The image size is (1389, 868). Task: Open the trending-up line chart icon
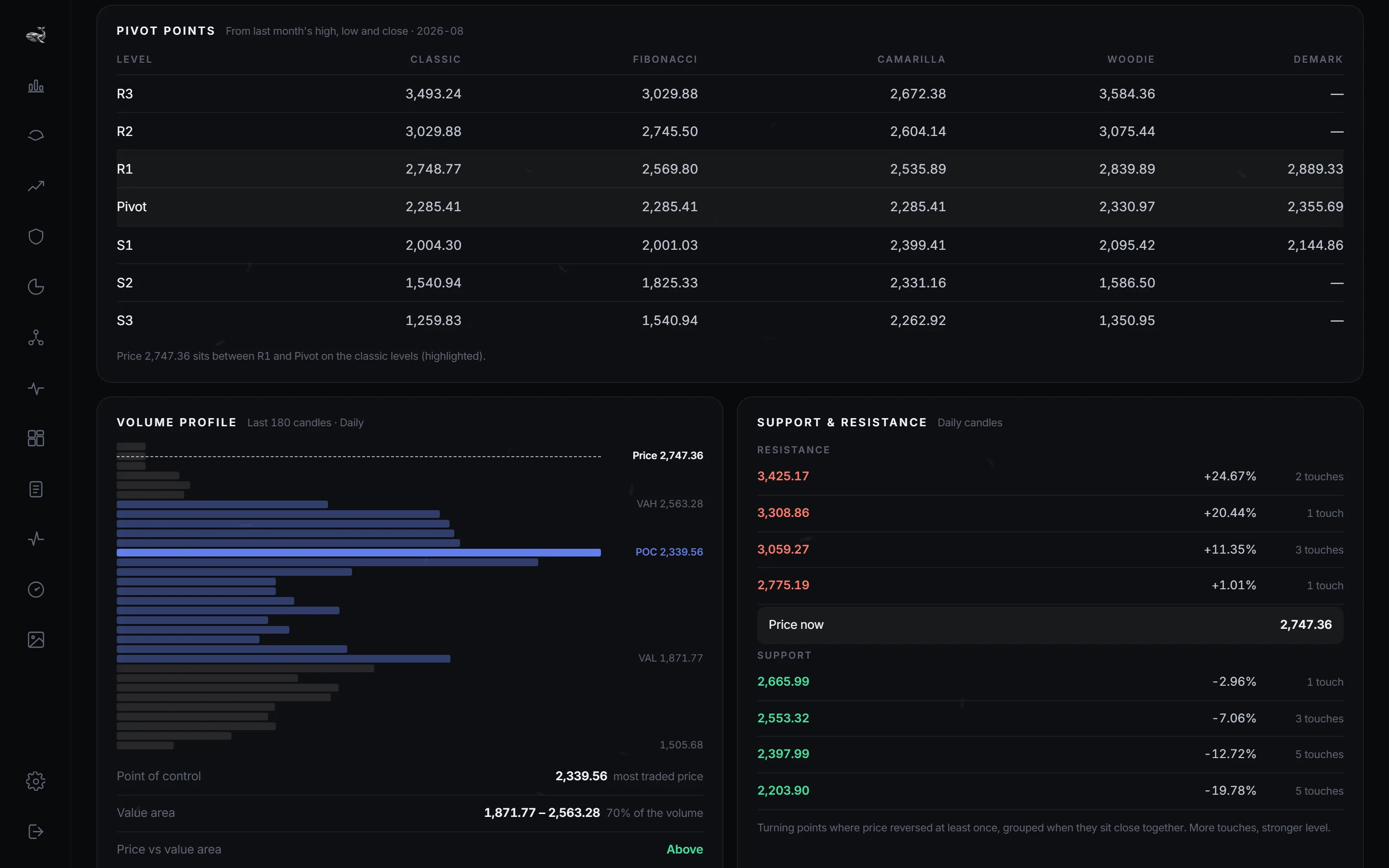point(36,186)
